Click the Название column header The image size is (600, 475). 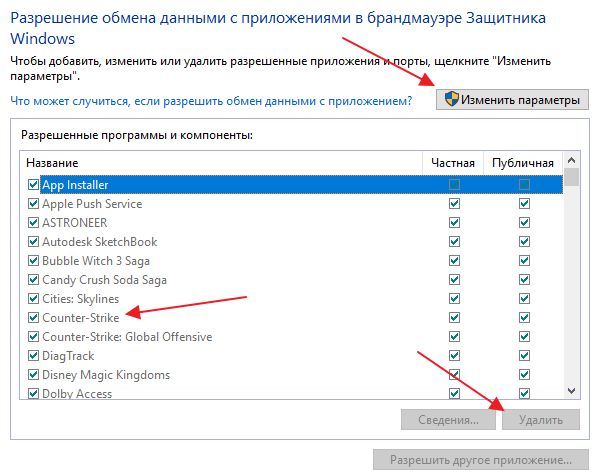pyautogui.click(x=221, y=163)
